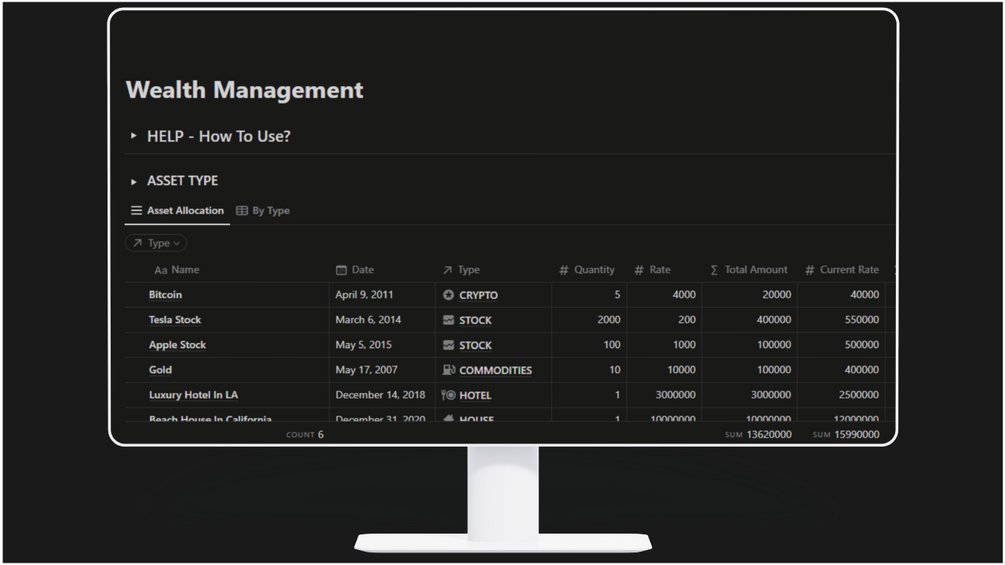Click the stock chart icon in Tesla row
Viewport: 1005px width, 565px height.
(449, 320)
